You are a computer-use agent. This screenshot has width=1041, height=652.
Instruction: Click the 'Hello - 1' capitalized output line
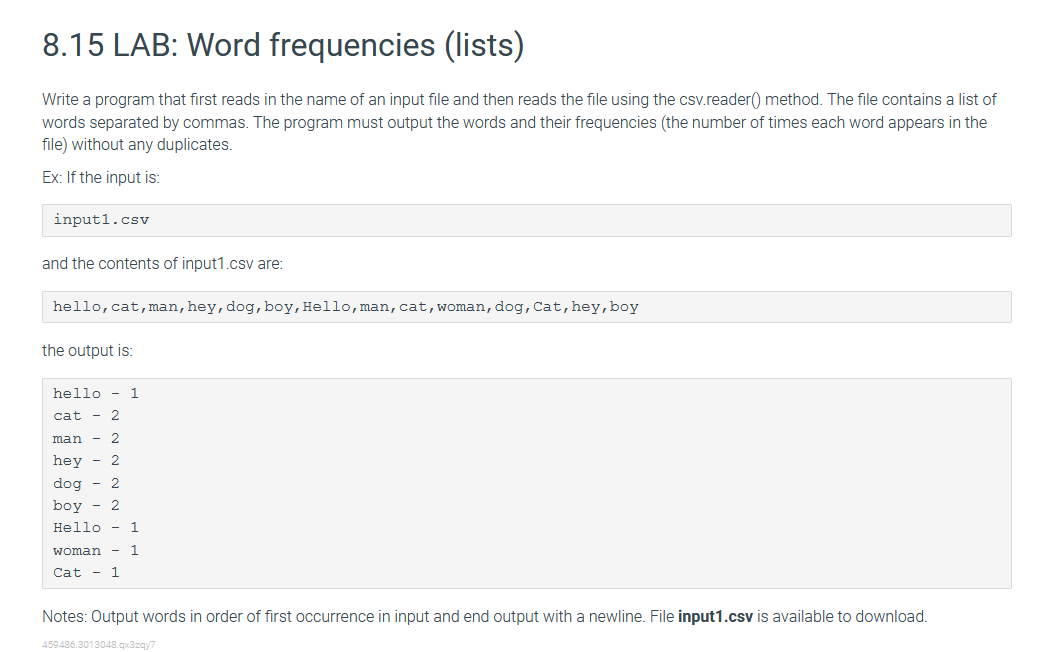(x=96, y=528)
